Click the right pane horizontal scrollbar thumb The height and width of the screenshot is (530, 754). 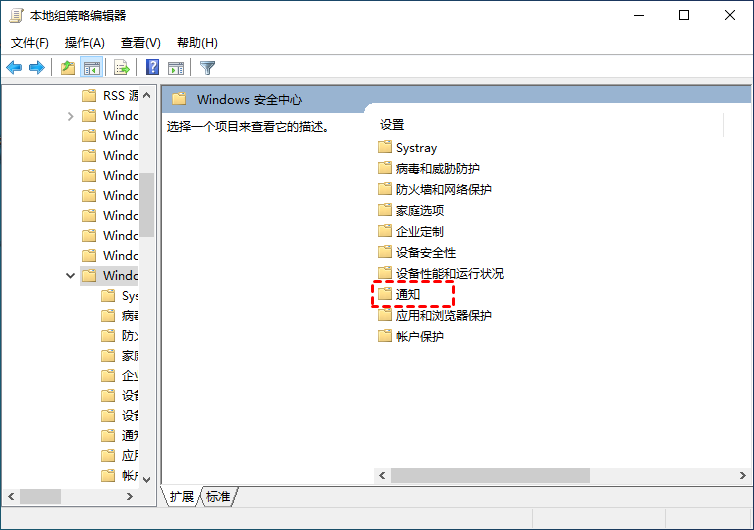490,475
